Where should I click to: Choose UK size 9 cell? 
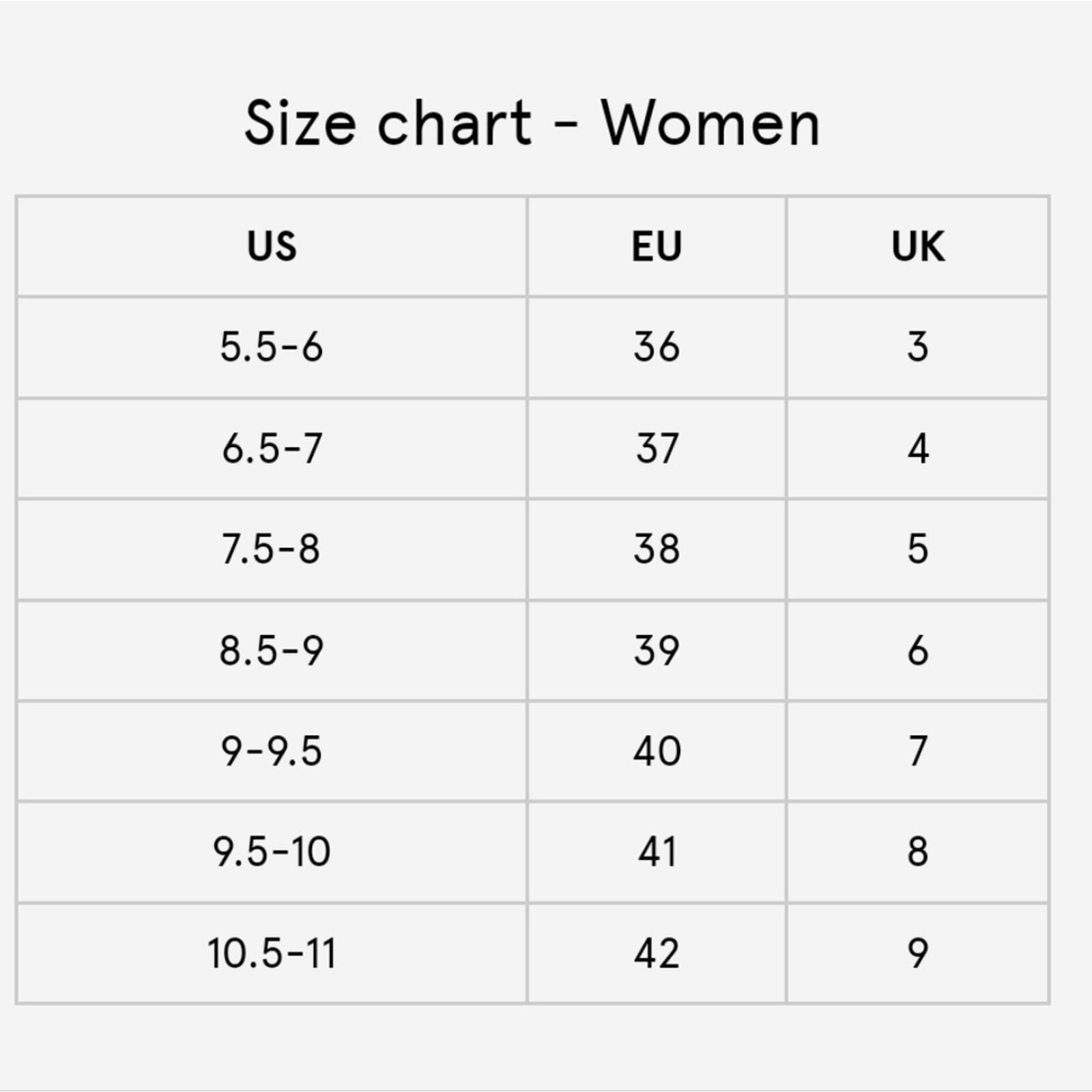[x=918, y=953]
